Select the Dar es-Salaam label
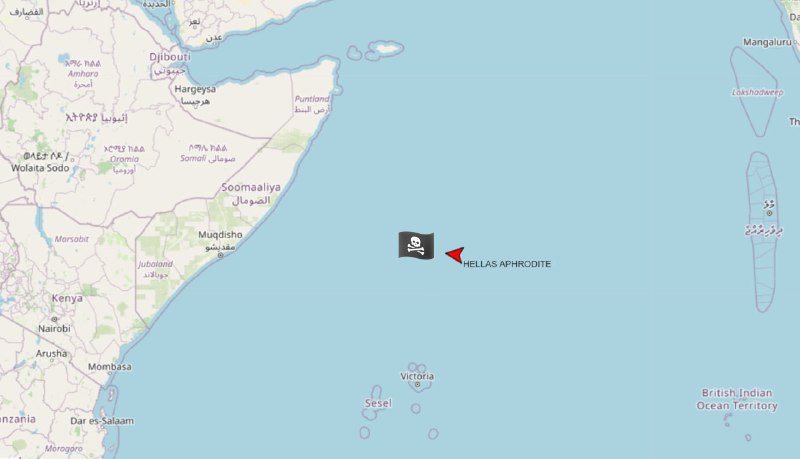This screenshot has height=459, width=800. pyautogui.click(x=102, y=421)
